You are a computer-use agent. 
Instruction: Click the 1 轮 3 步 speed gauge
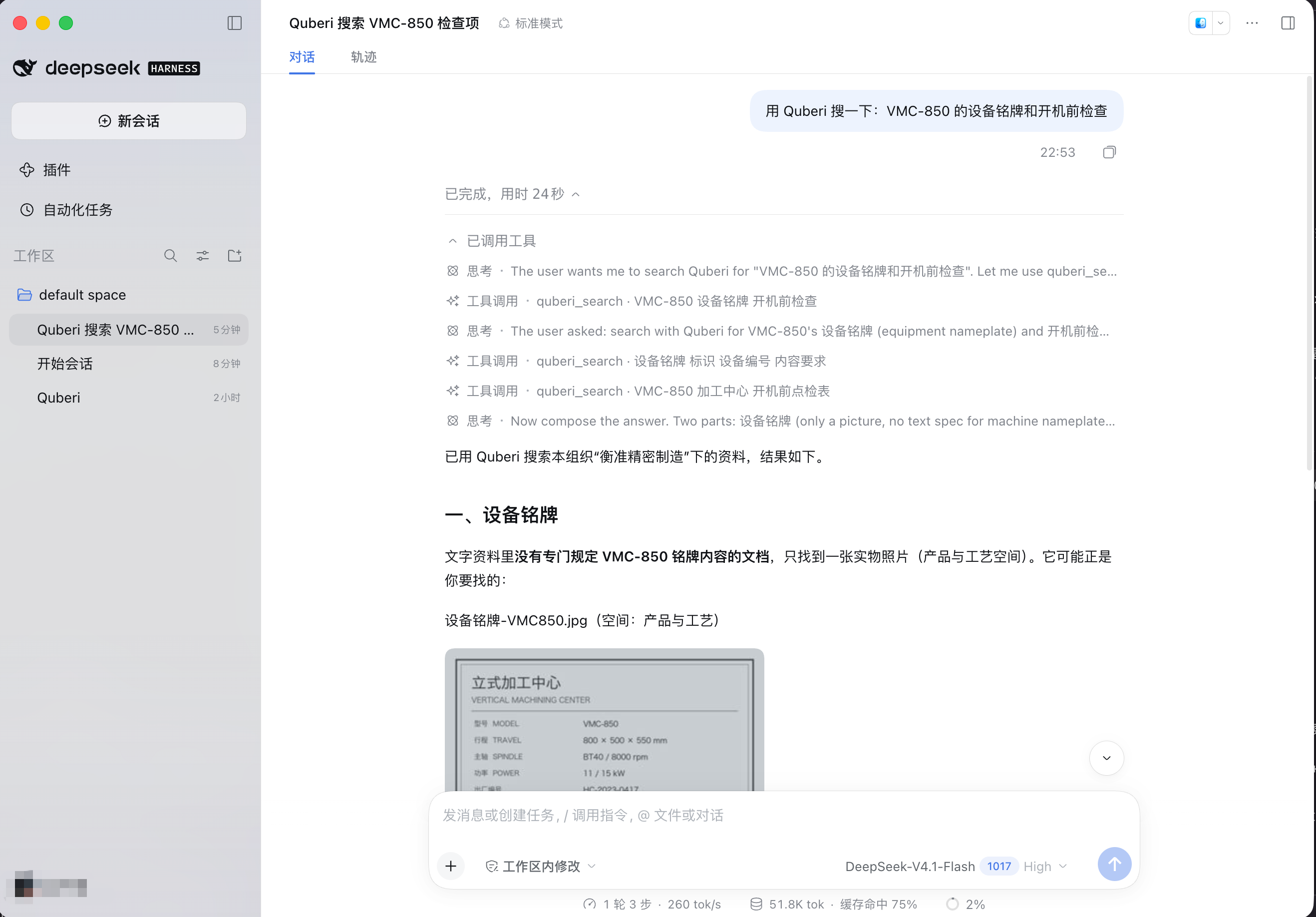point(652,905)
